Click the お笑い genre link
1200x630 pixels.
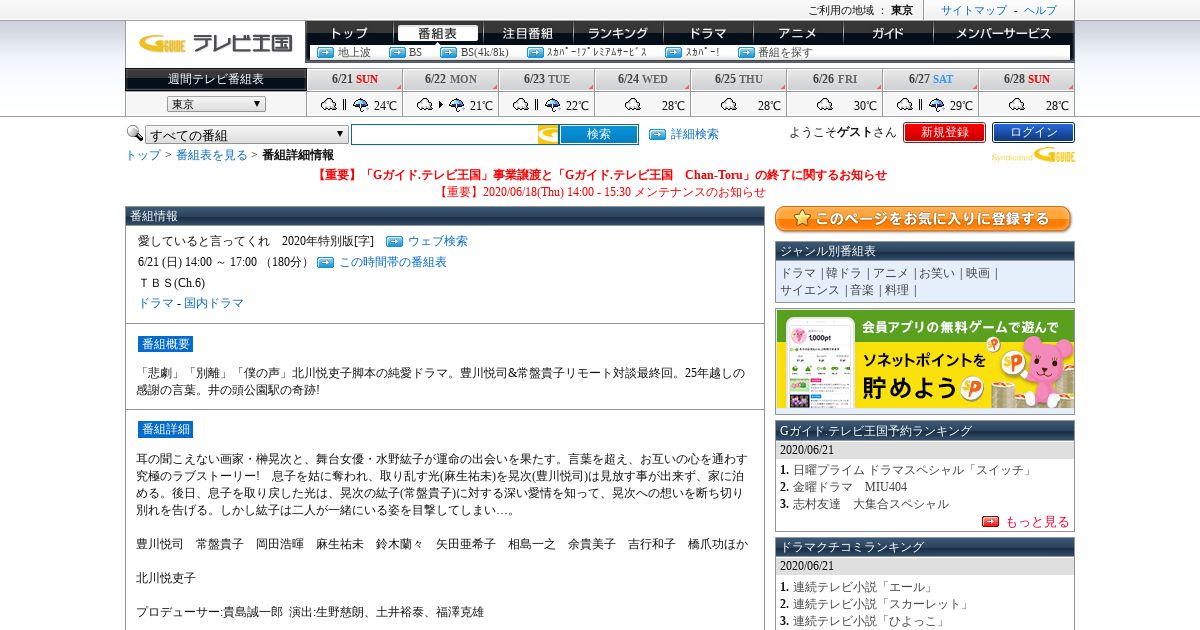[937, 273]
